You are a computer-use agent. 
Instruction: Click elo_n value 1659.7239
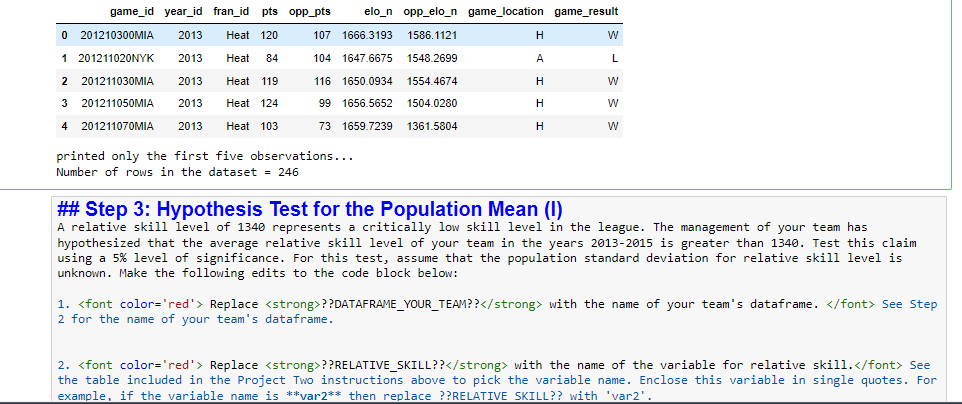tap(367, 126)
